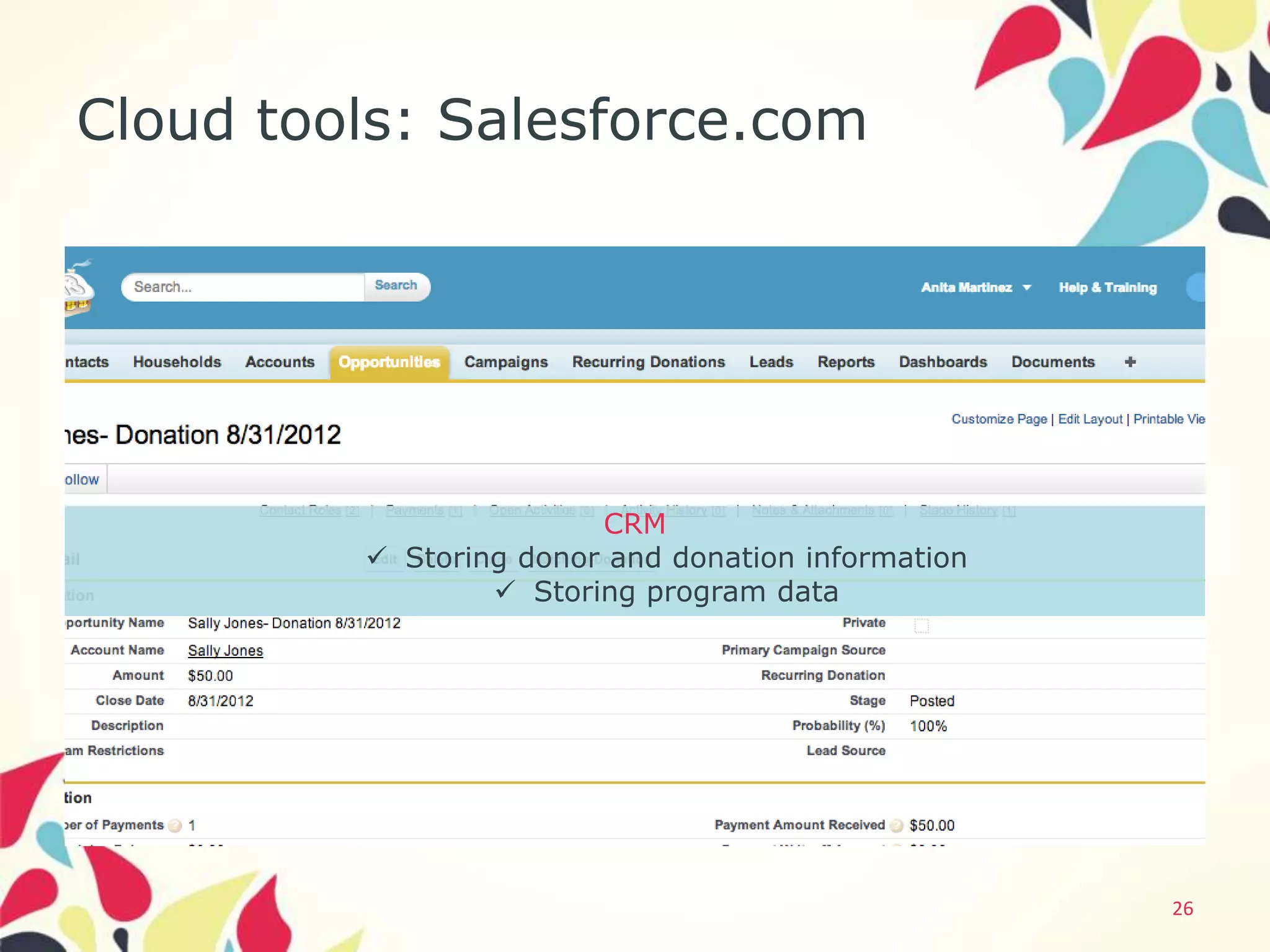Open the Sally Jones account link
This screenshot has height=952, width=1270.
coord(226,651)
